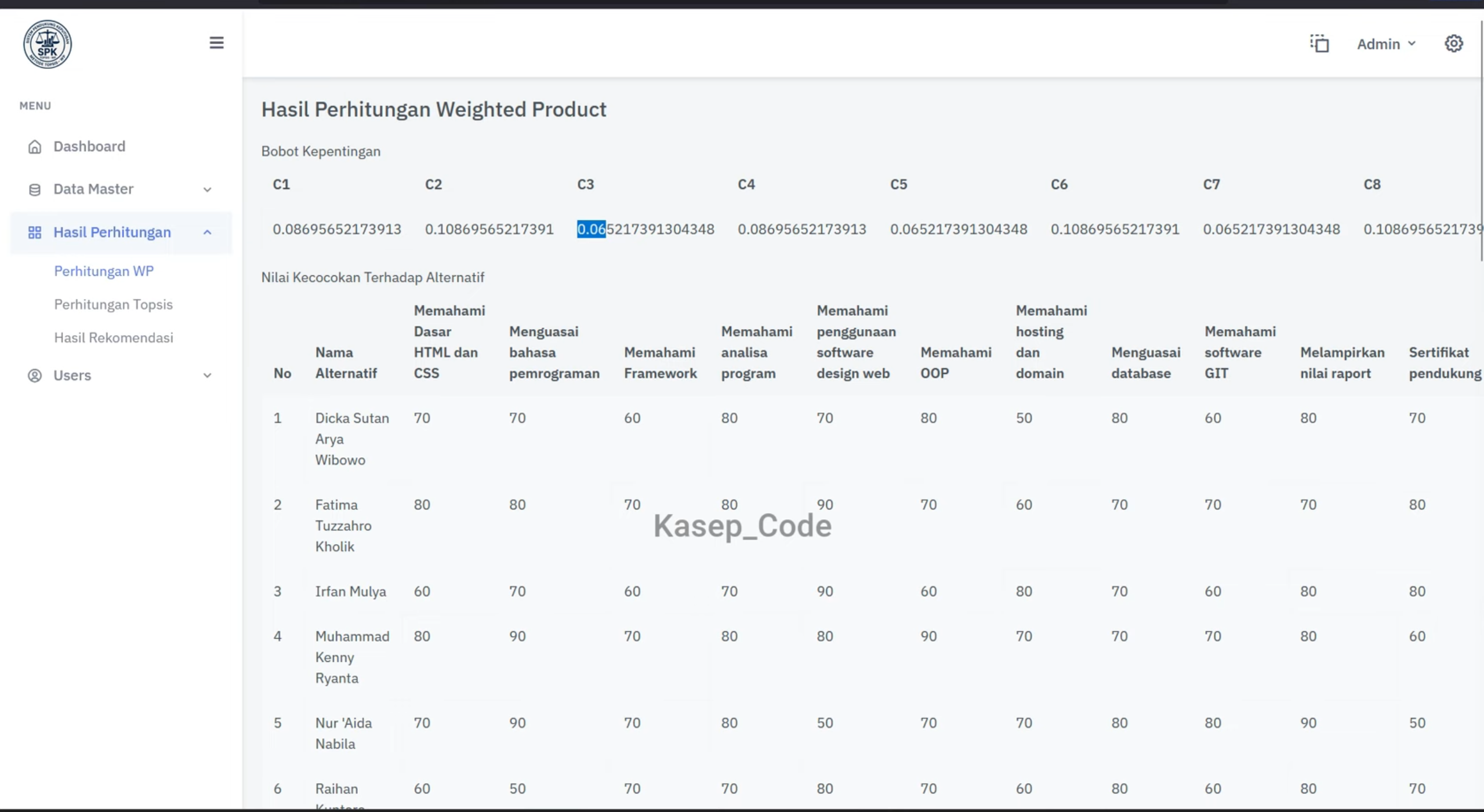1484x812 pixels.
Task: Click the Hasil Perhitungan Weighted Product heading
Action: coord(433,110)
